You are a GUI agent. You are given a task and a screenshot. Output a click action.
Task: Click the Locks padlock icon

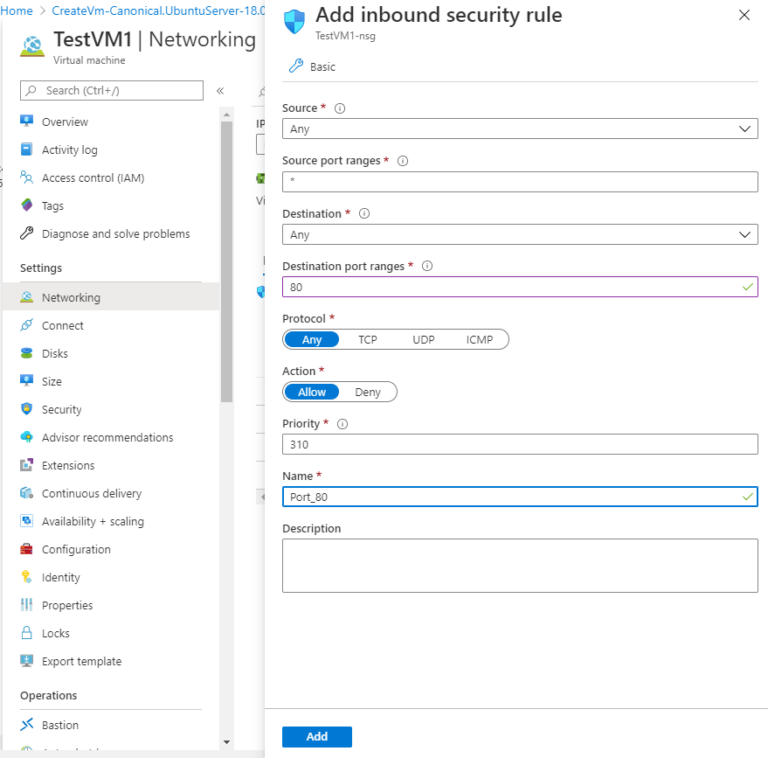[26, 632]
